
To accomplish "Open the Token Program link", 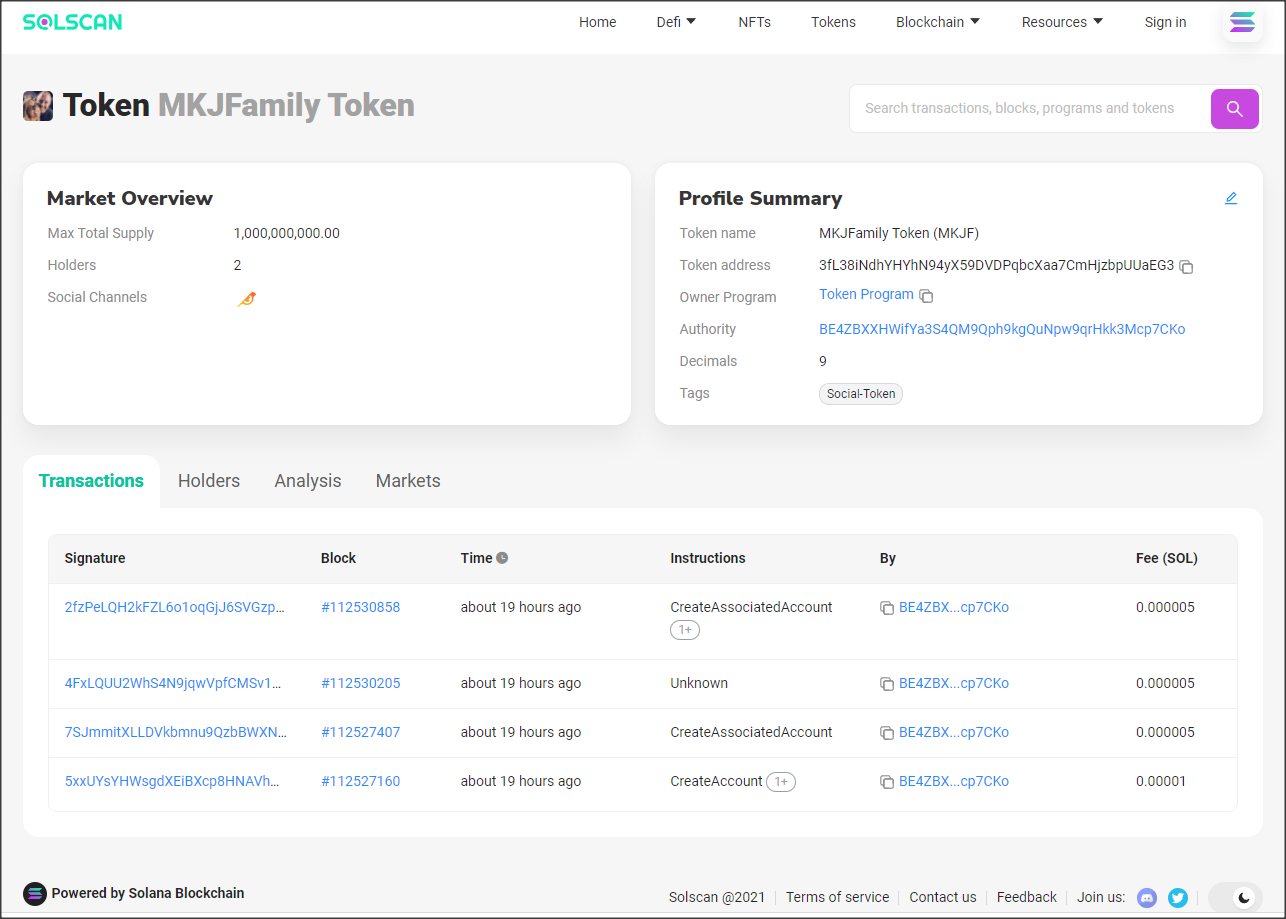I will point(866,293).
